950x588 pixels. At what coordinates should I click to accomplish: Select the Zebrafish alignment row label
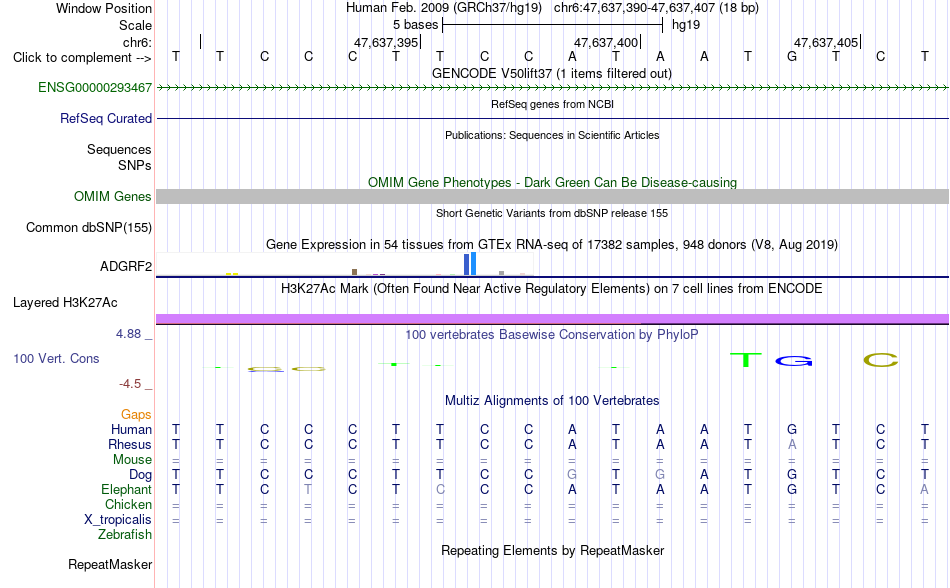click(125, 534)
